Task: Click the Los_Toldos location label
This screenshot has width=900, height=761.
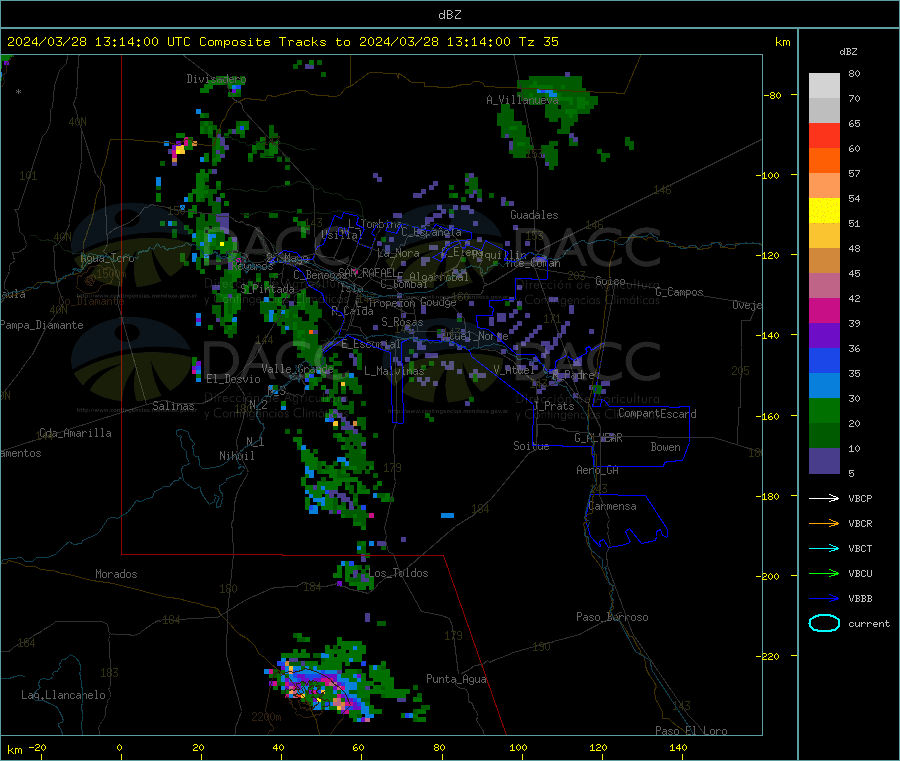Action: coord(398,573)
